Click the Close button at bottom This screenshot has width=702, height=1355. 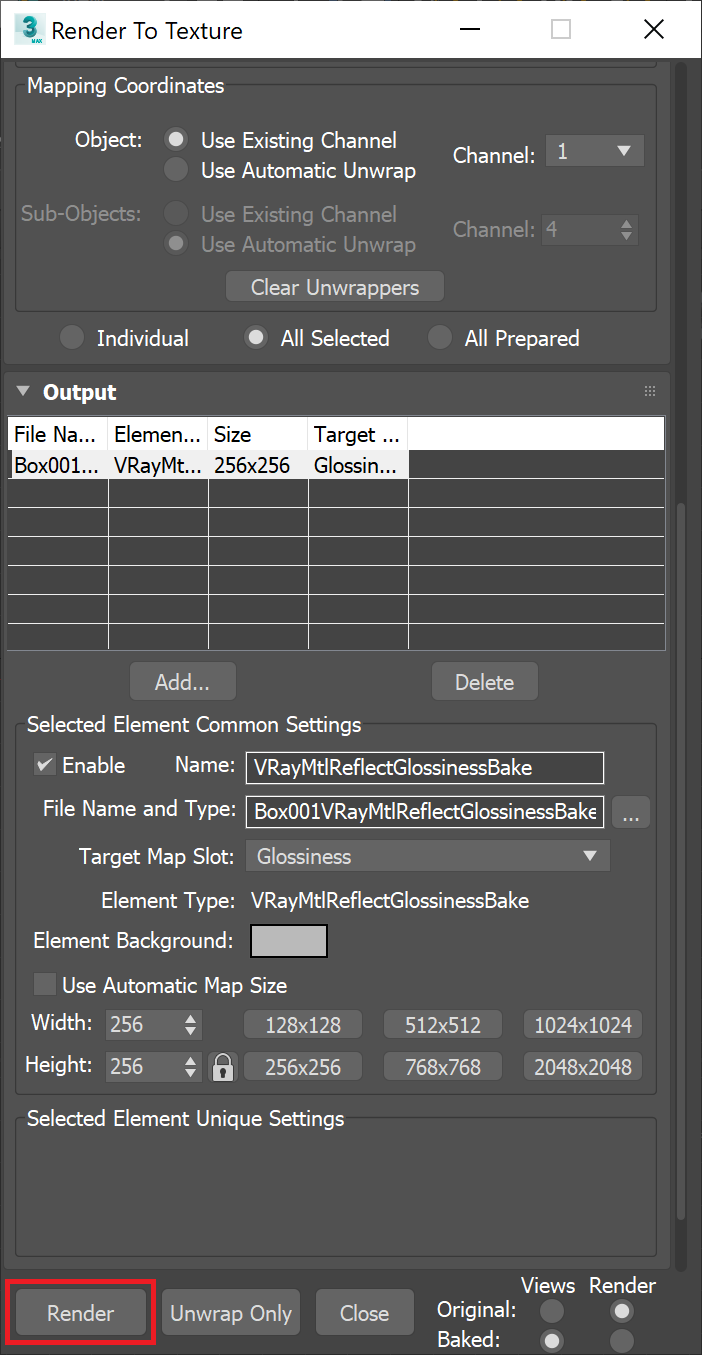(364, 1313)
